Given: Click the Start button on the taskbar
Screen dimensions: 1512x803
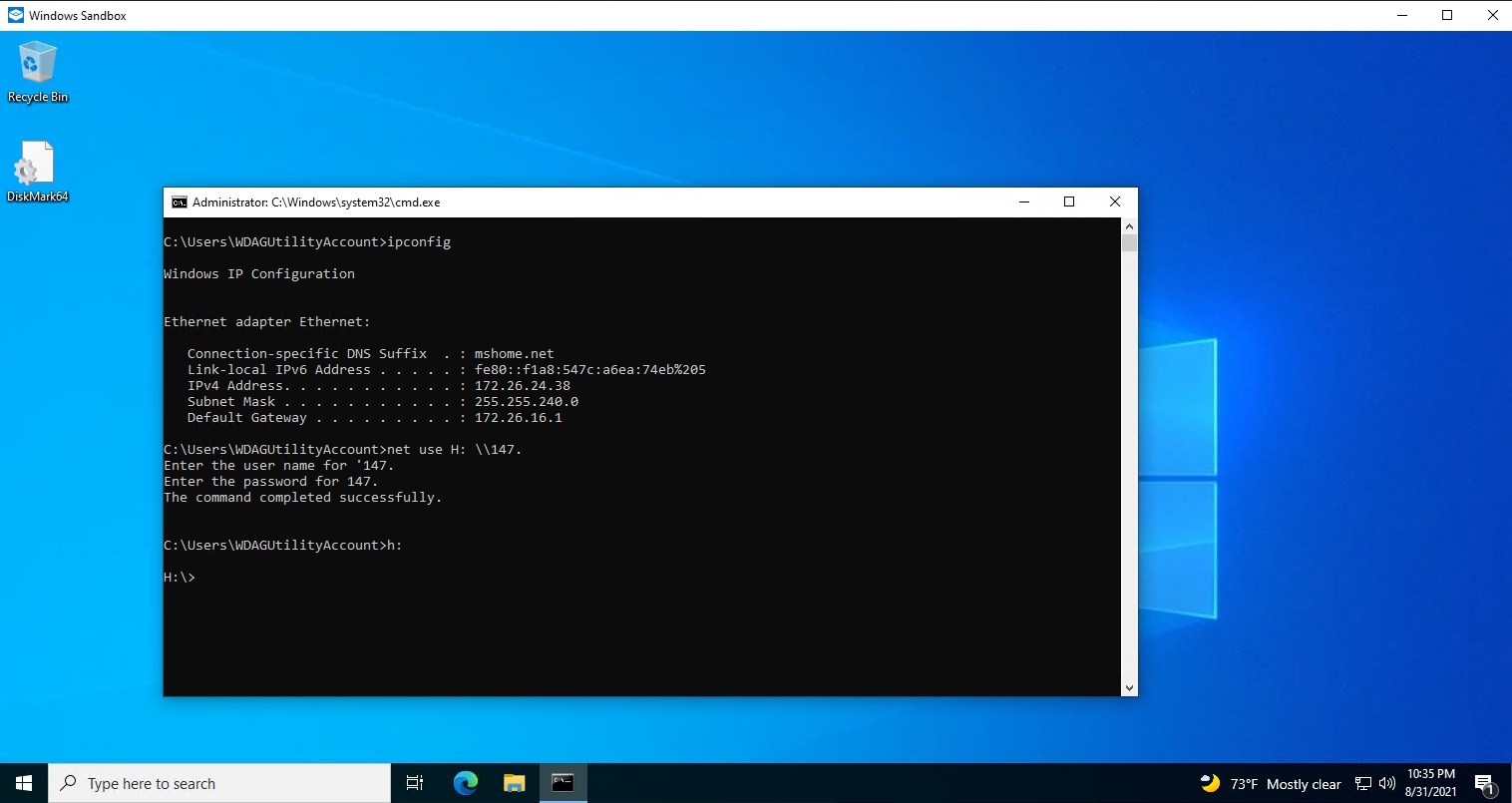Looking at the screenshot, I should [22, 782].
